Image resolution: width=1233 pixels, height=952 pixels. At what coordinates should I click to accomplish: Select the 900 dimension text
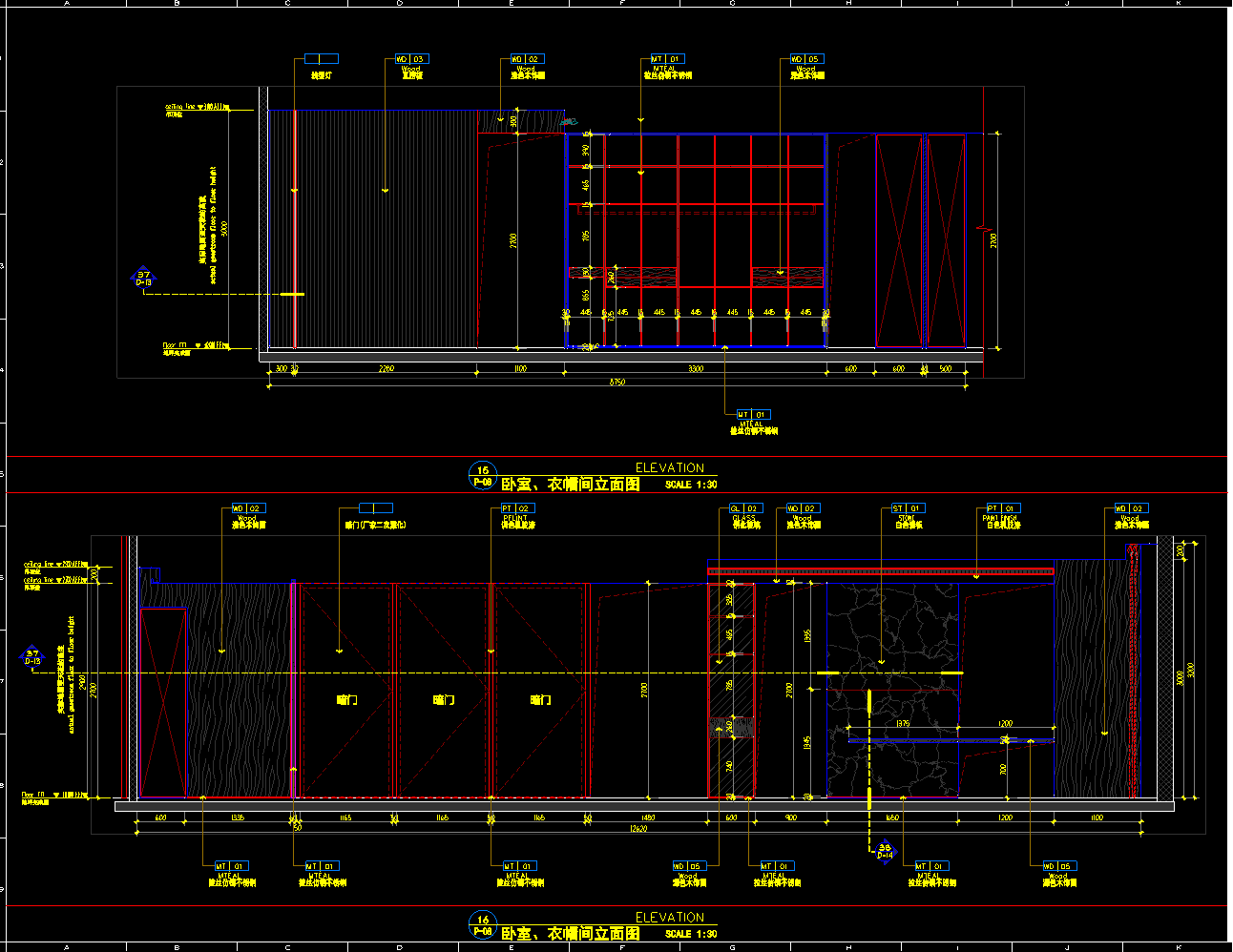point(791,817)
